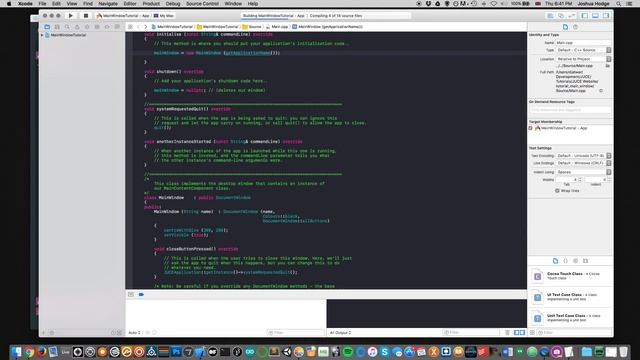Open the Project navigator folder icon
The width and height of the screenshot is (640, 360).
[x=47, y=27]
